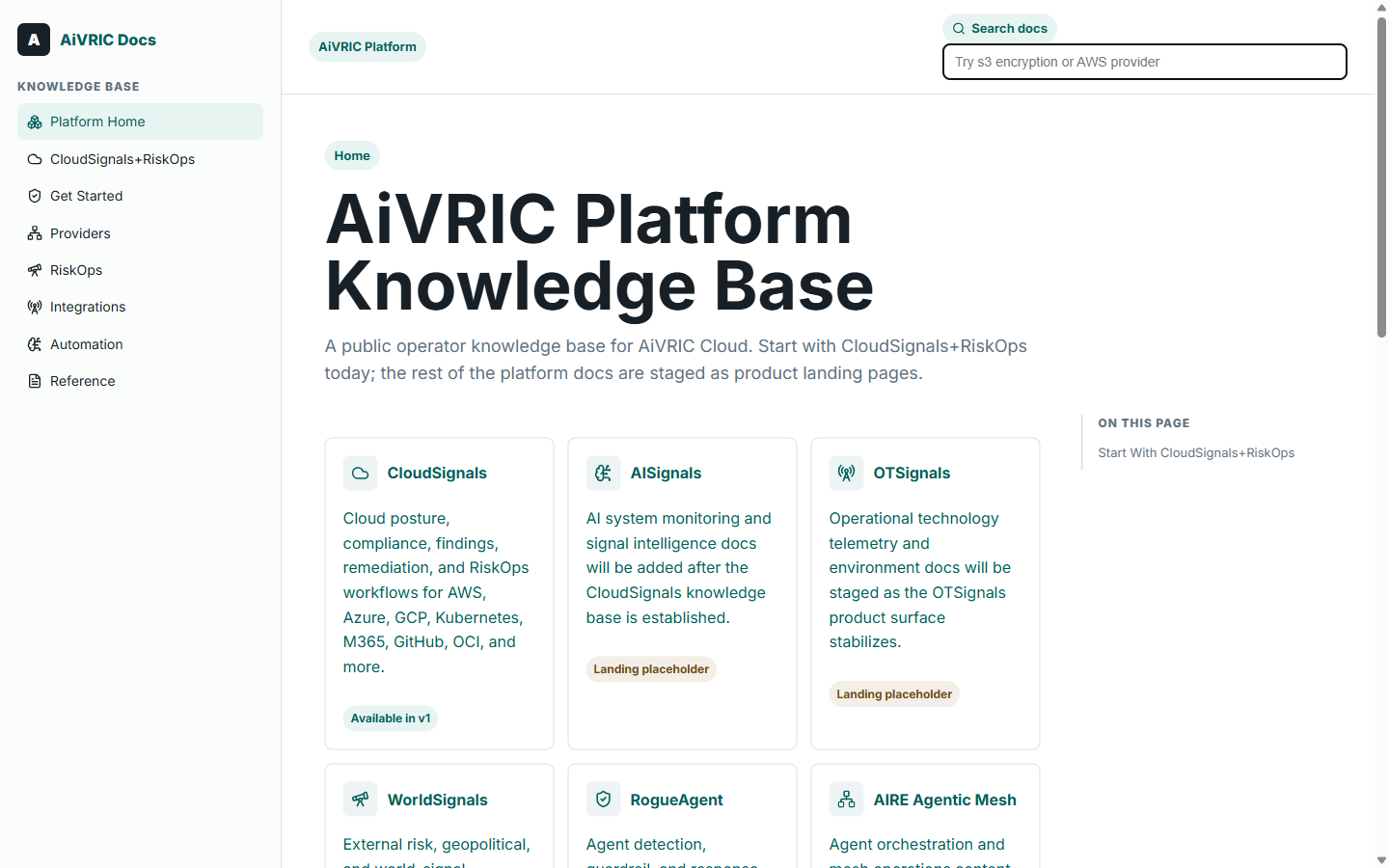This screenshot has width=1389, height=868.
Task: Click the AISignals card brain icon
Action: point(603,473)
